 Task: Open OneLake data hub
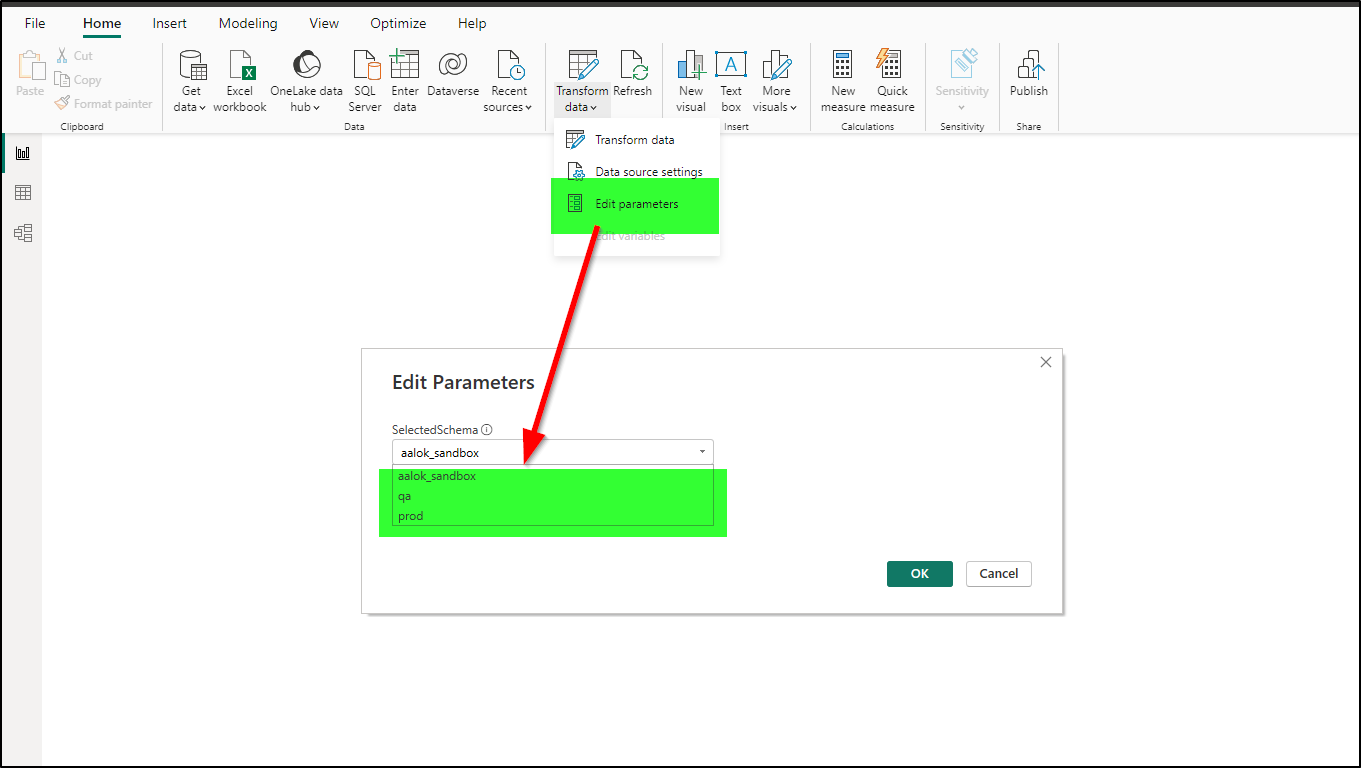point(306,80)
